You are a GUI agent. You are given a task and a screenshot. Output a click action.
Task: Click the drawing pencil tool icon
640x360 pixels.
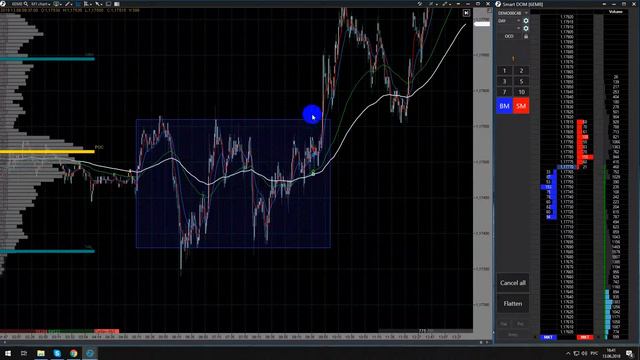(x=67, y=4)
